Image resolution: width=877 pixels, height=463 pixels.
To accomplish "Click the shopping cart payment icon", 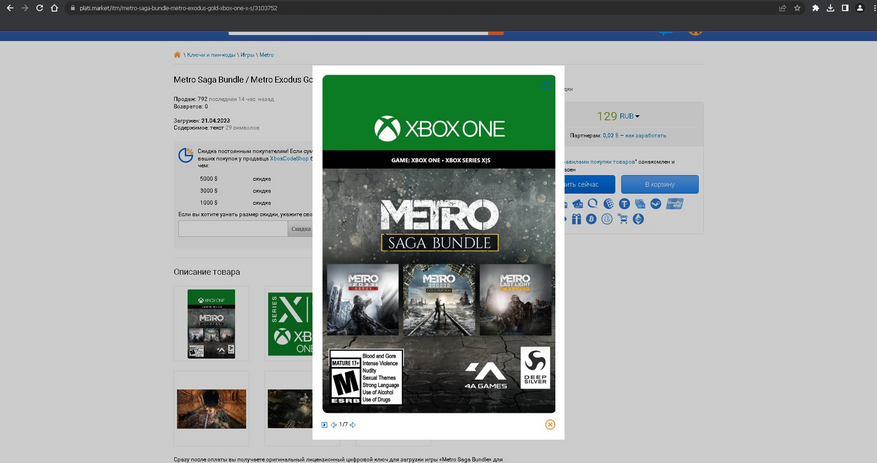I will tap(623, 219).
